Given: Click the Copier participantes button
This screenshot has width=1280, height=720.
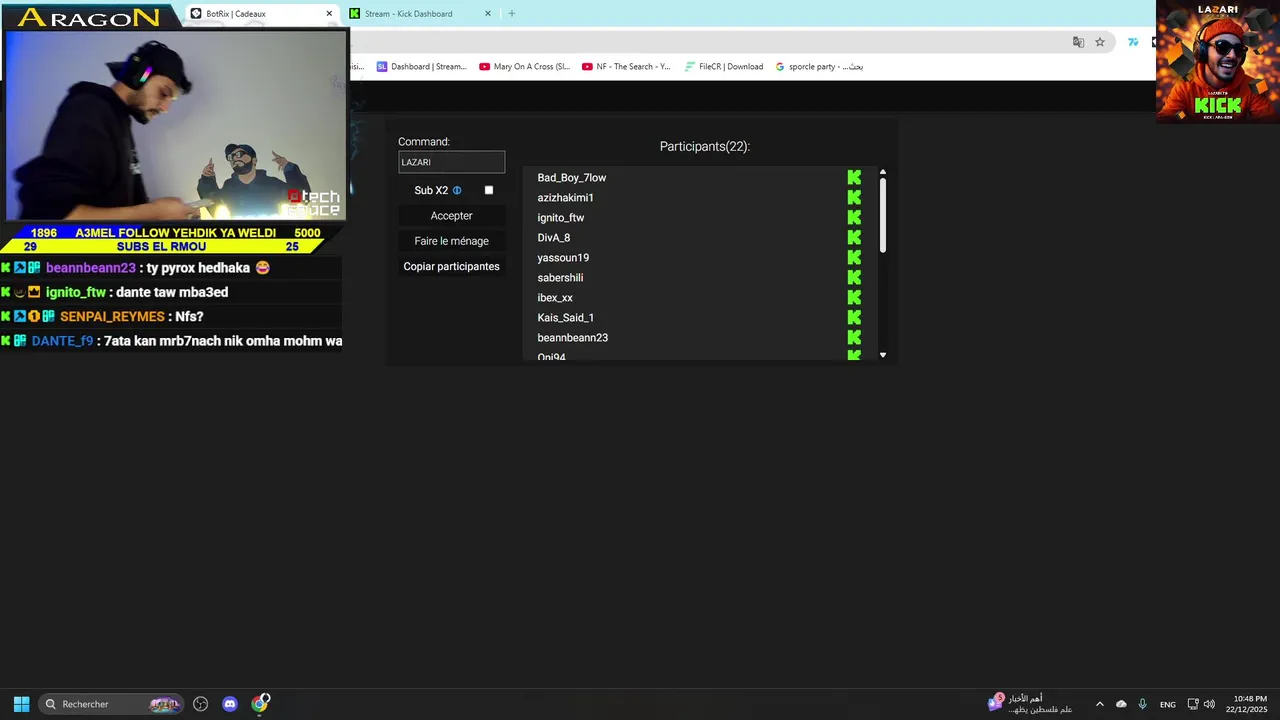Looking at the screenshot, I should click(452, 267).
